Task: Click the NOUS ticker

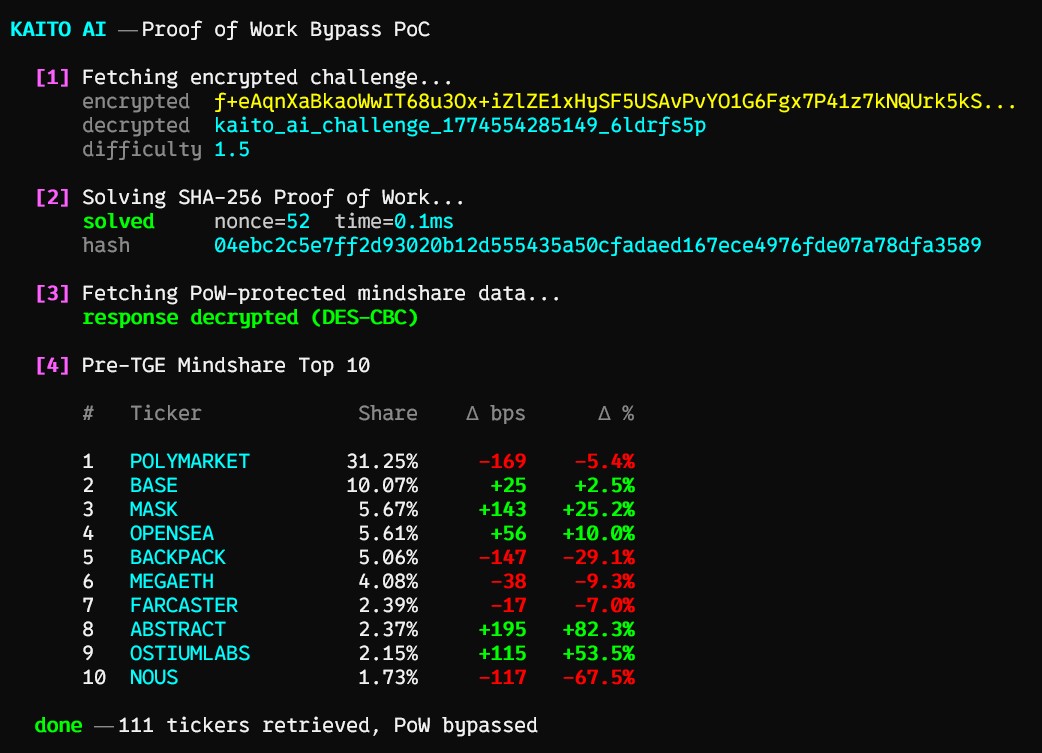Action: coord(154,677)
